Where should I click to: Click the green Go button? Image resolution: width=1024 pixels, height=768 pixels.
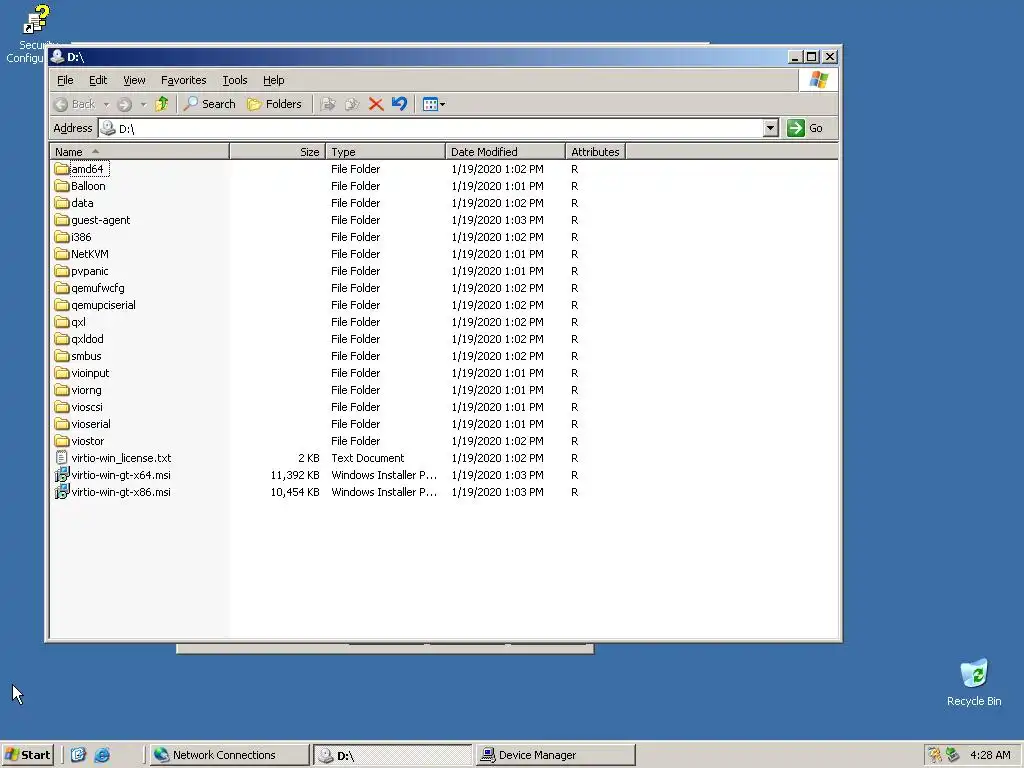click(x=805, y=128)
